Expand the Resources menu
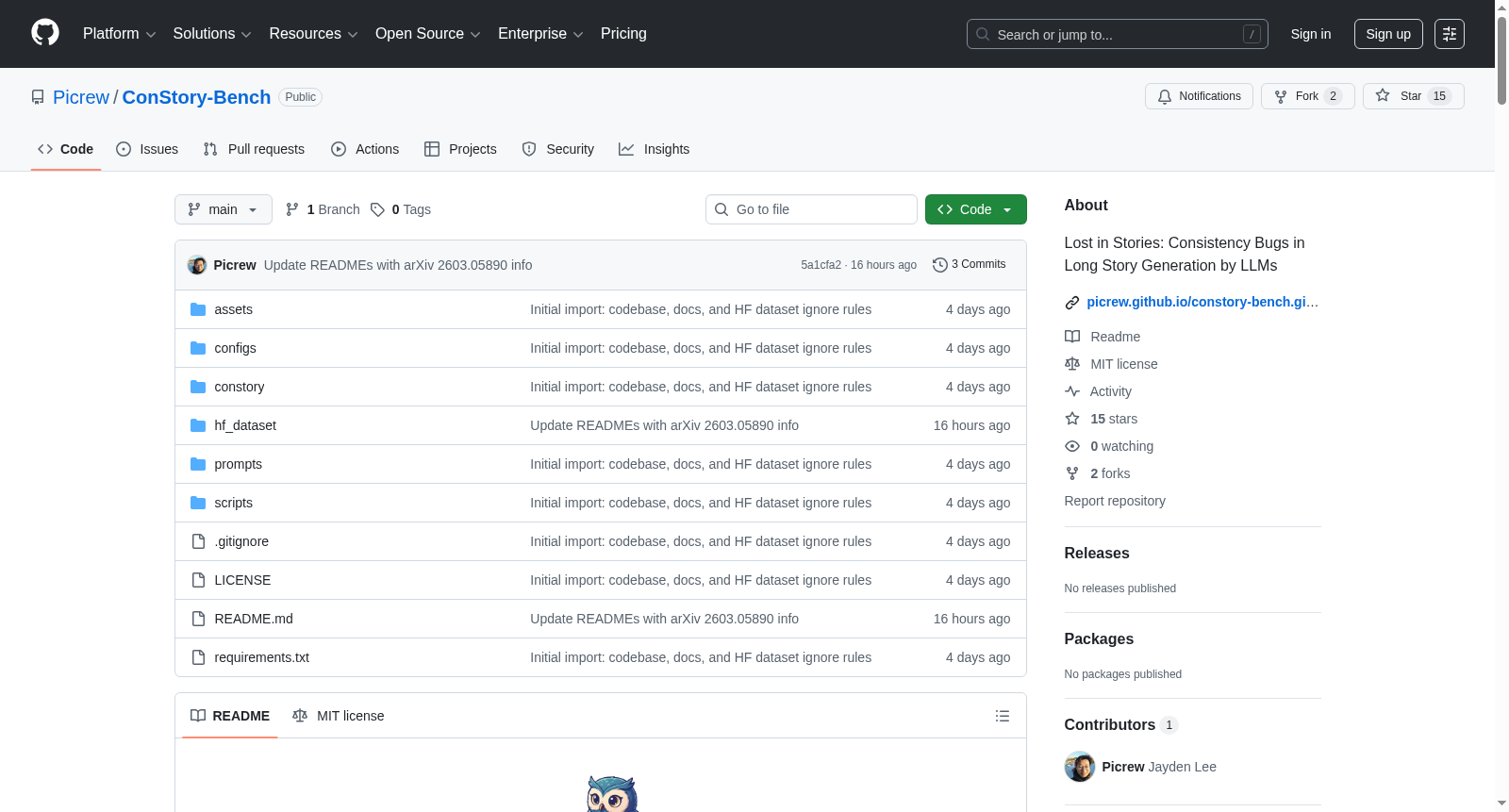The height and width of the screenshot is (812, 1509). click(313, 34)
